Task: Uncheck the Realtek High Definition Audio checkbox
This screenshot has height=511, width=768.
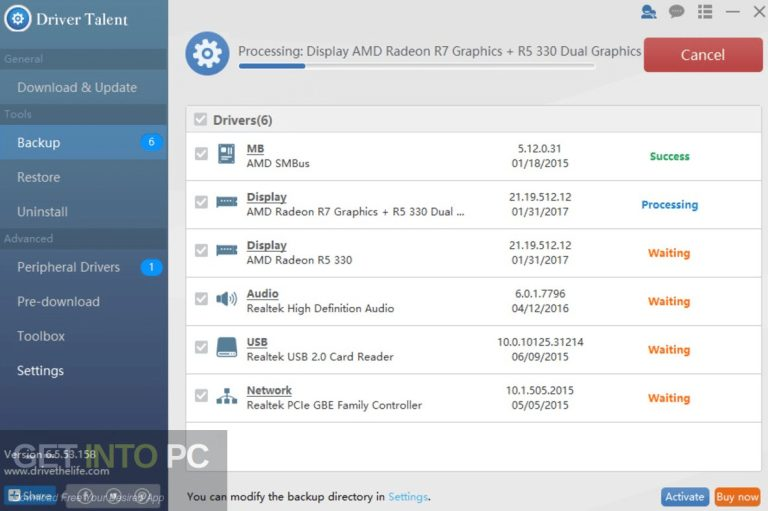Action: click(201, 299)
